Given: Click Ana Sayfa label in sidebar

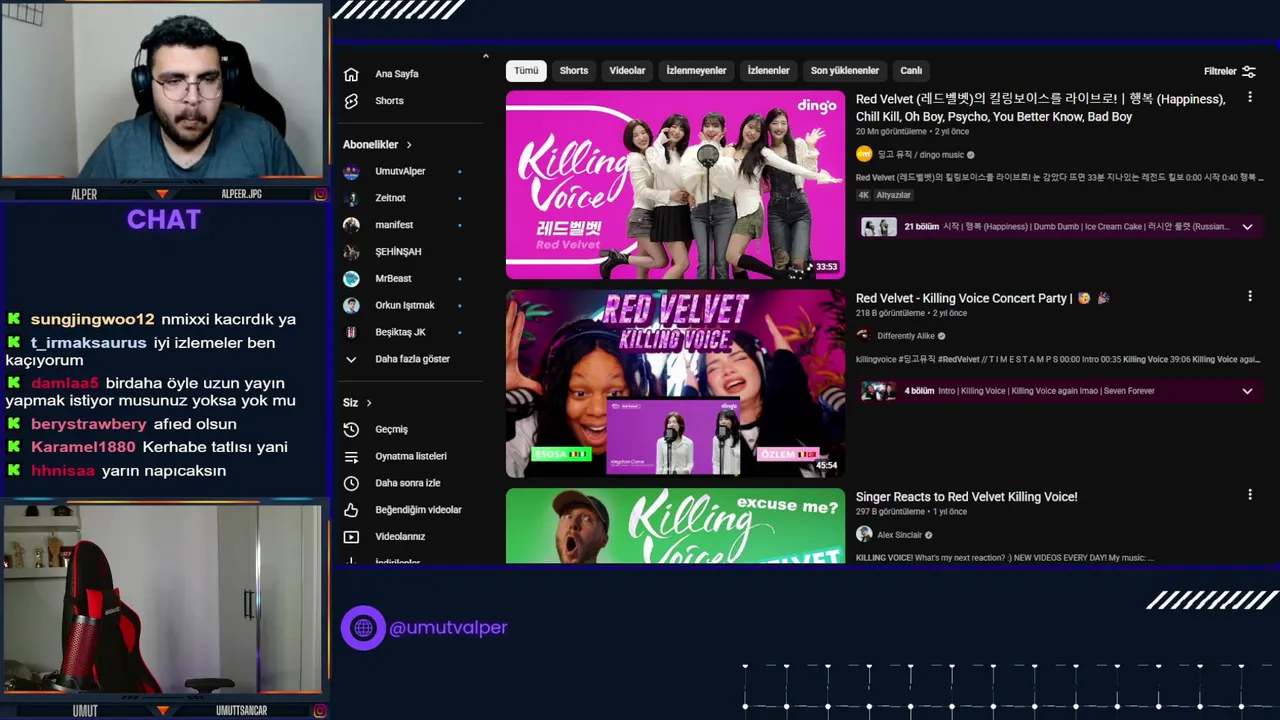Looking at the screenshot, I should click(x=397, y=74).
